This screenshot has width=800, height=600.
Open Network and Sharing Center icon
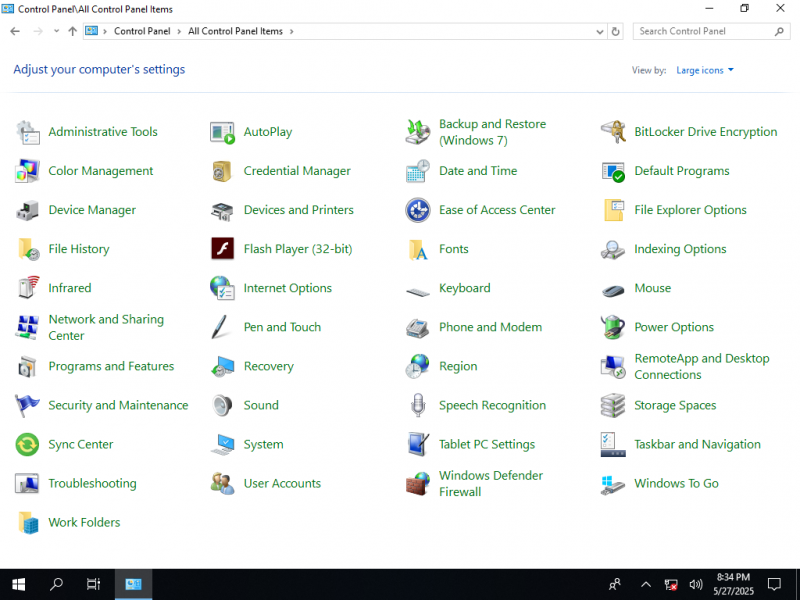click(x=28, y=327)
